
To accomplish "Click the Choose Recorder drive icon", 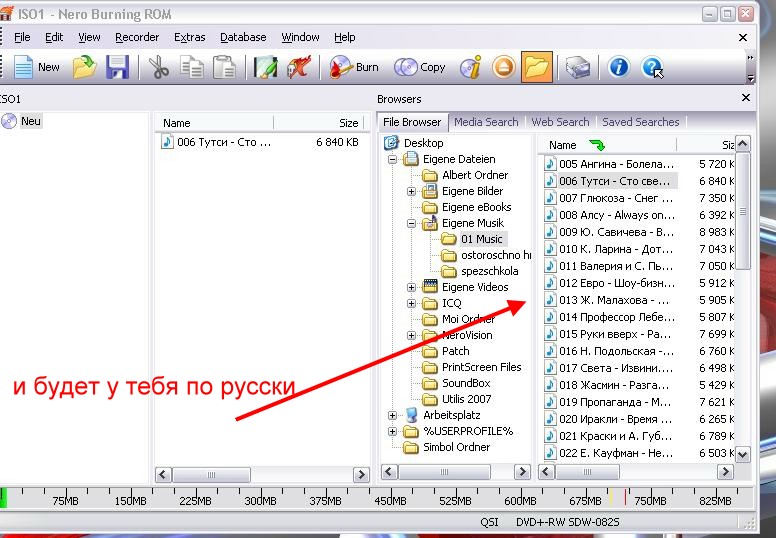I will click(x=577, y=67).
